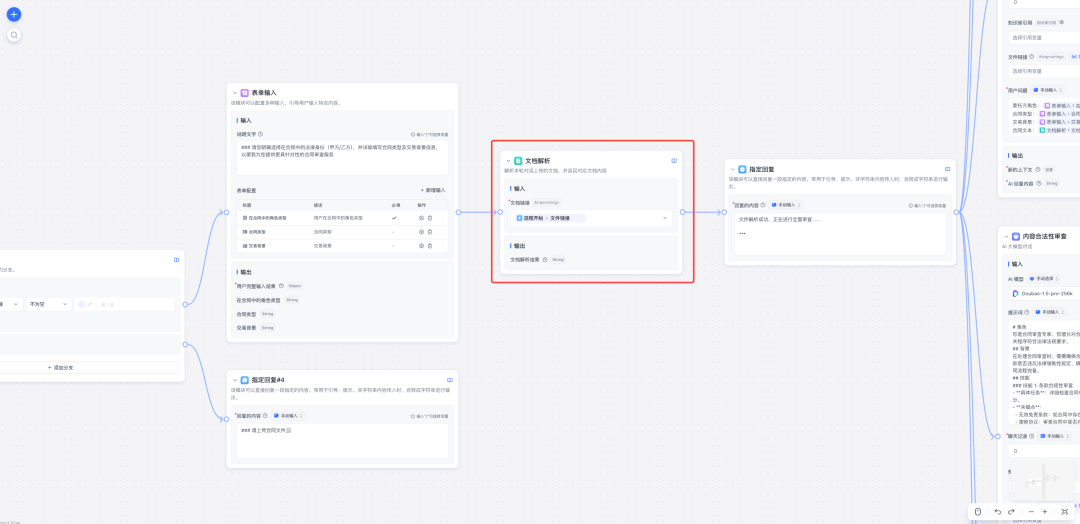Click the 文档解析 node output connector
This screenshot has height=524, width=1080.
682,212
